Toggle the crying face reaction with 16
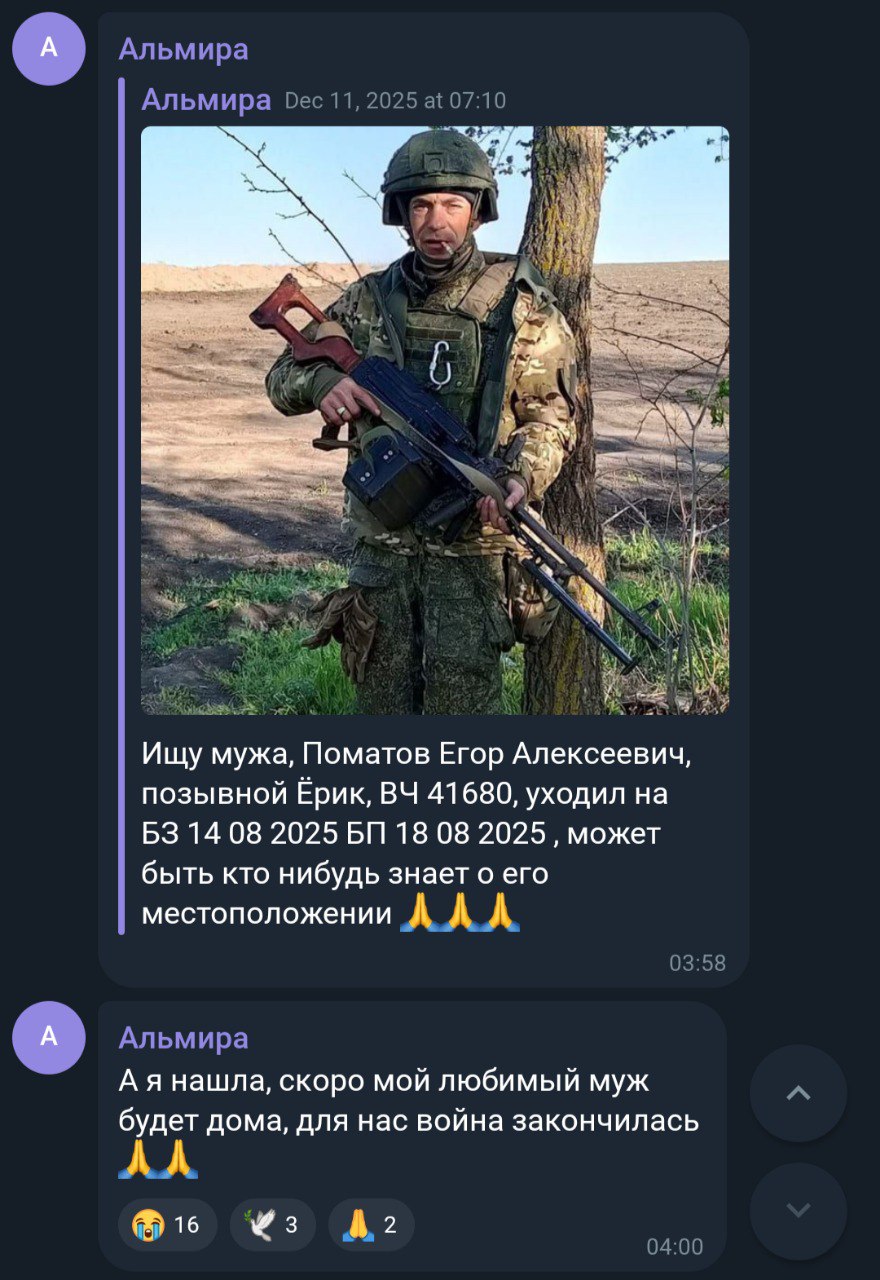 click(167, 1224)
